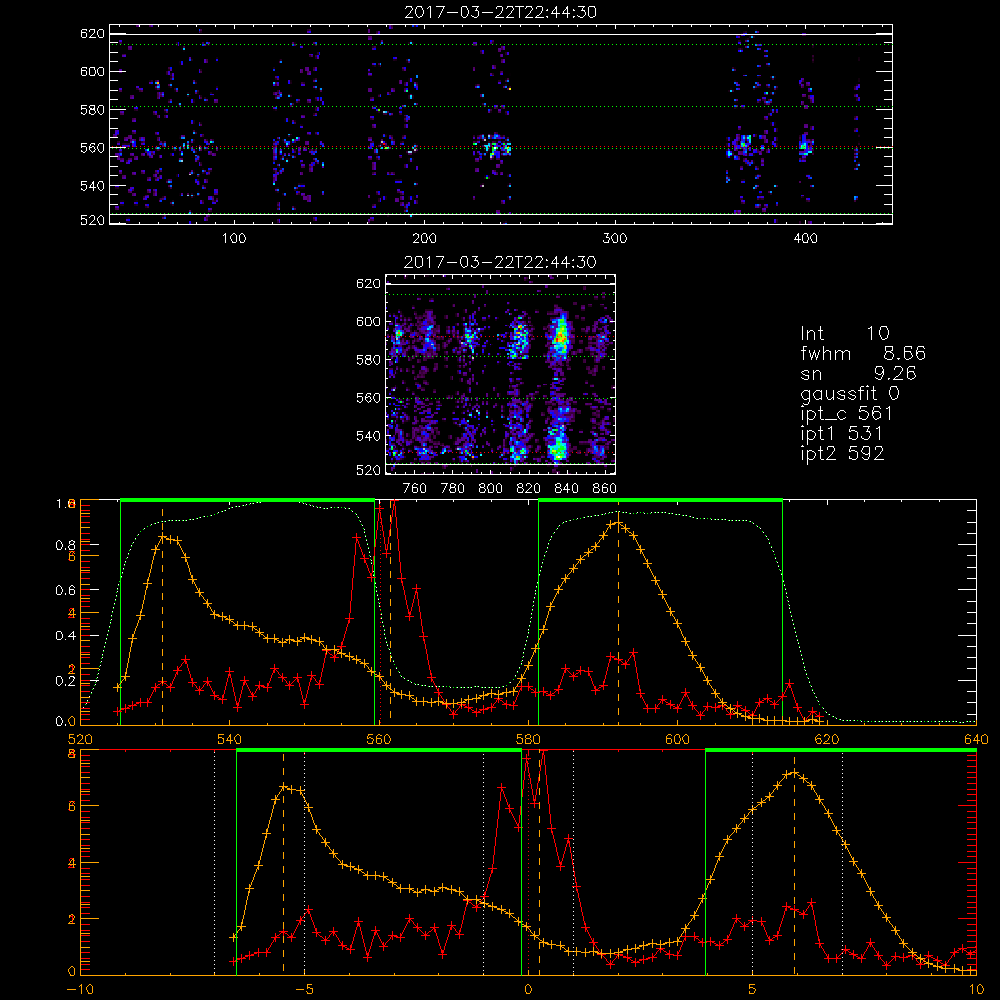Click x-axis label 0 on bottom profile plot
The width and height of the screenshot is (1000, 1000).
tap(528, 990)
